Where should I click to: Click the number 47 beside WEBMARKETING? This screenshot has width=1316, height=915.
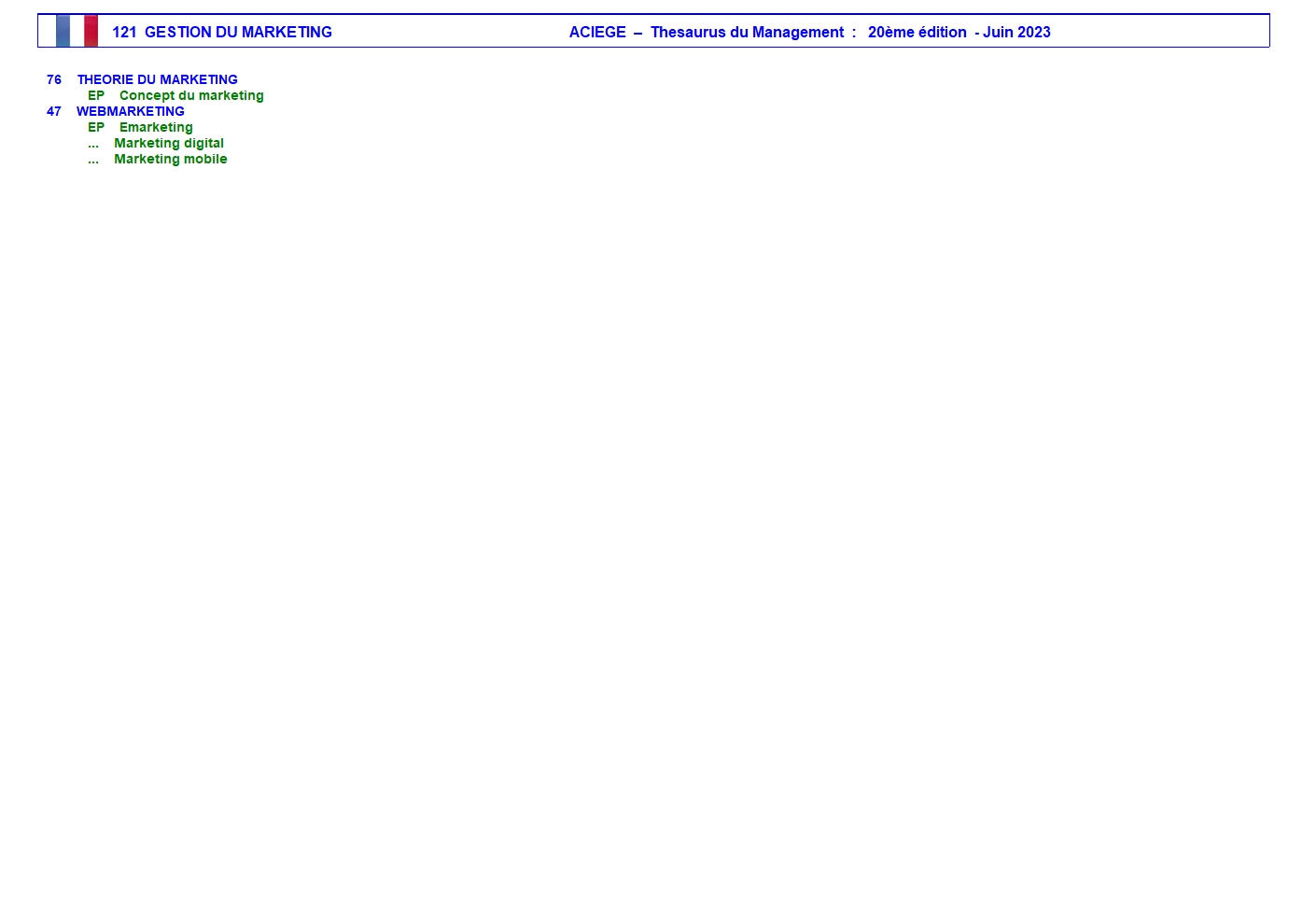point(54,111)
